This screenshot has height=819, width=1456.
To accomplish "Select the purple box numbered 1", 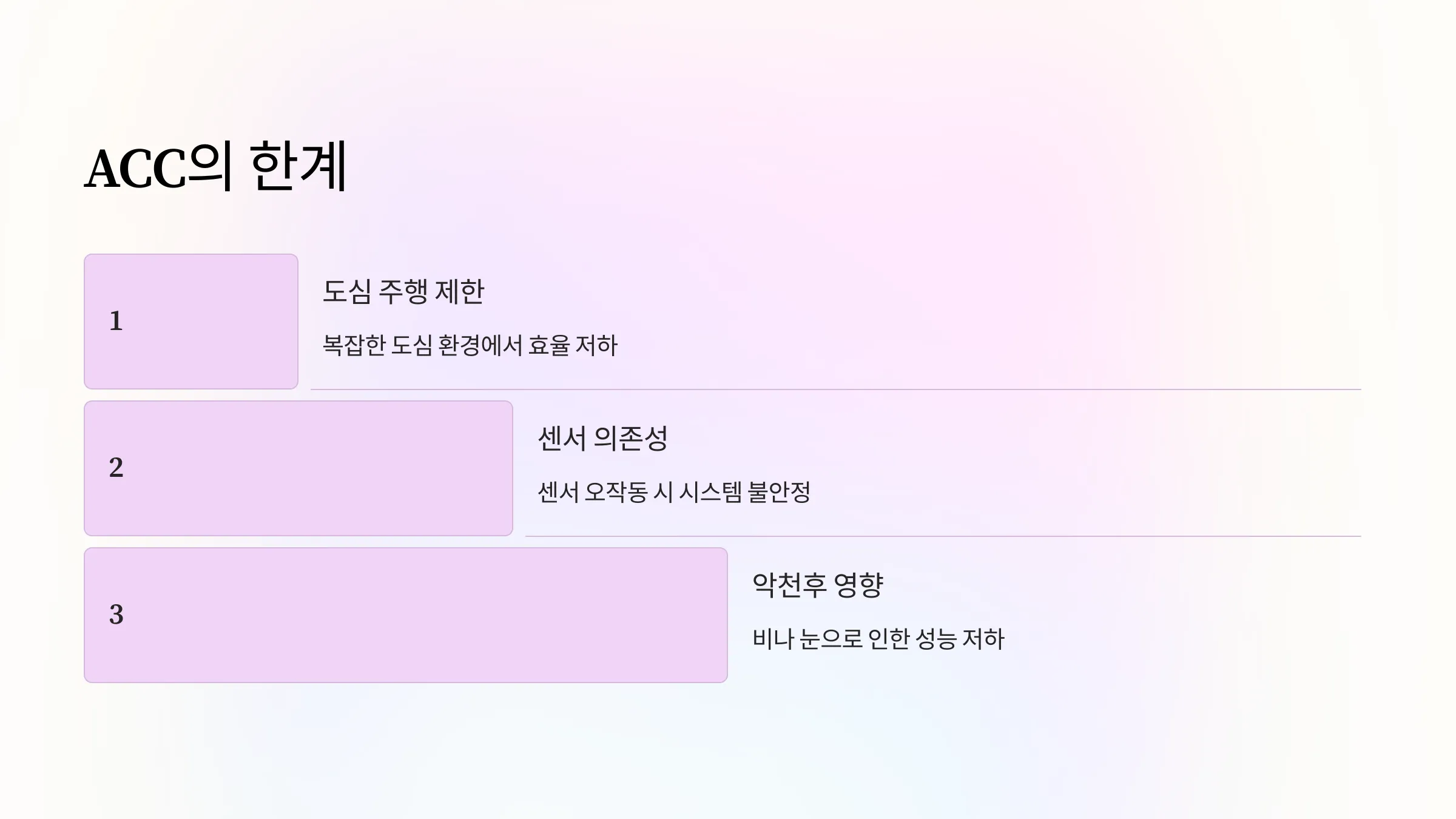I will (191, 322).
